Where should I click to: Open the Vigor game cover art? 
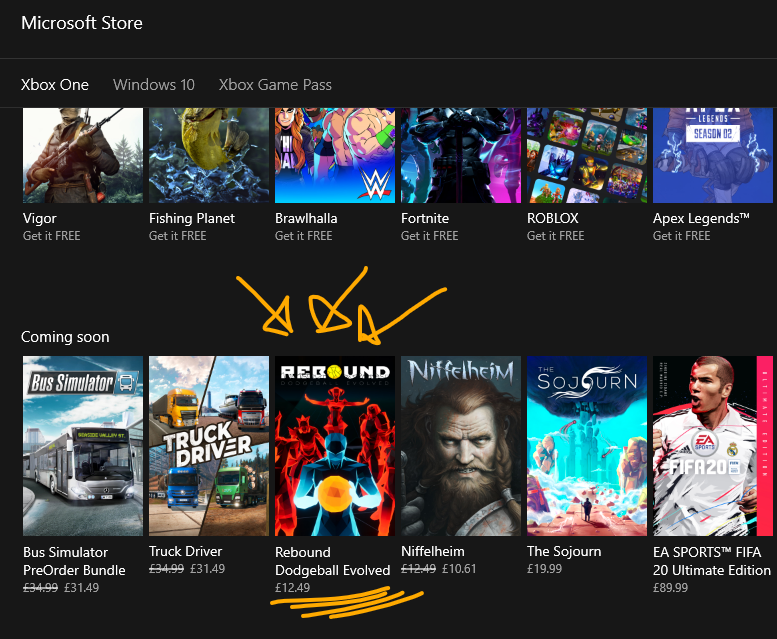(83, 156)
